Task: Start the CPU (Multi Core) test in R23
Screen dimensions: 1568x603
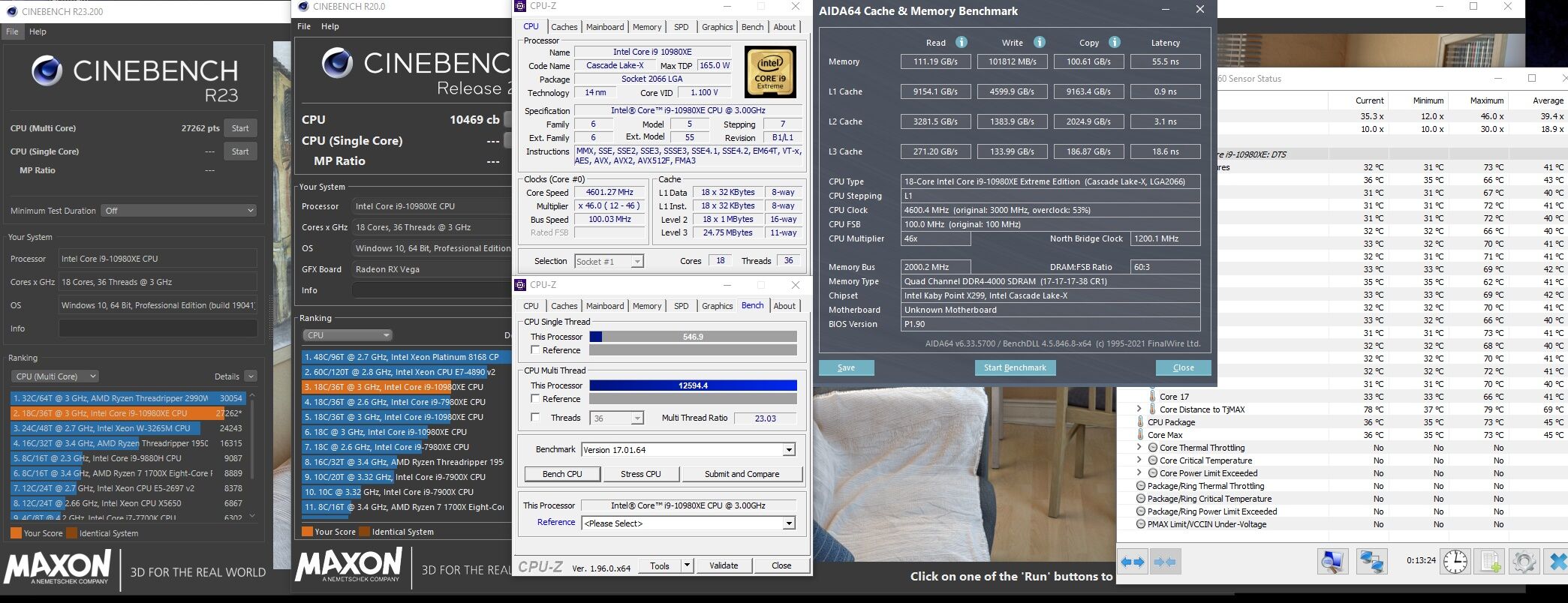Action: click(240, 128)
